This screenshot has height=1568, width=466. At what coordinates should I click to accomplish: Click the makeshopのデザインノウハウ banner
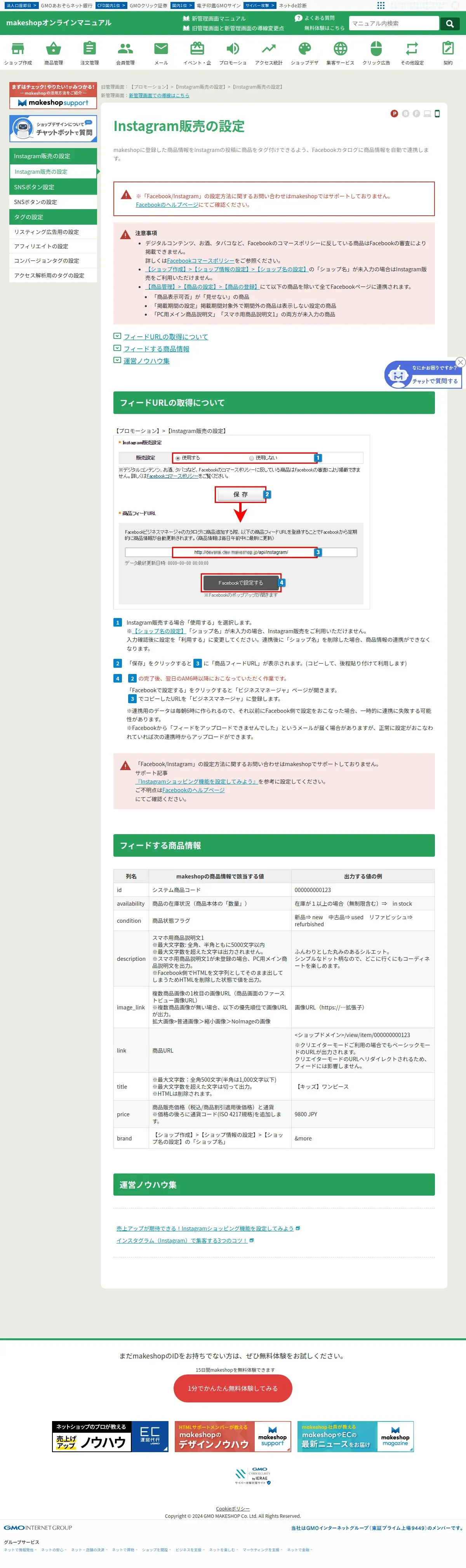233,1437
